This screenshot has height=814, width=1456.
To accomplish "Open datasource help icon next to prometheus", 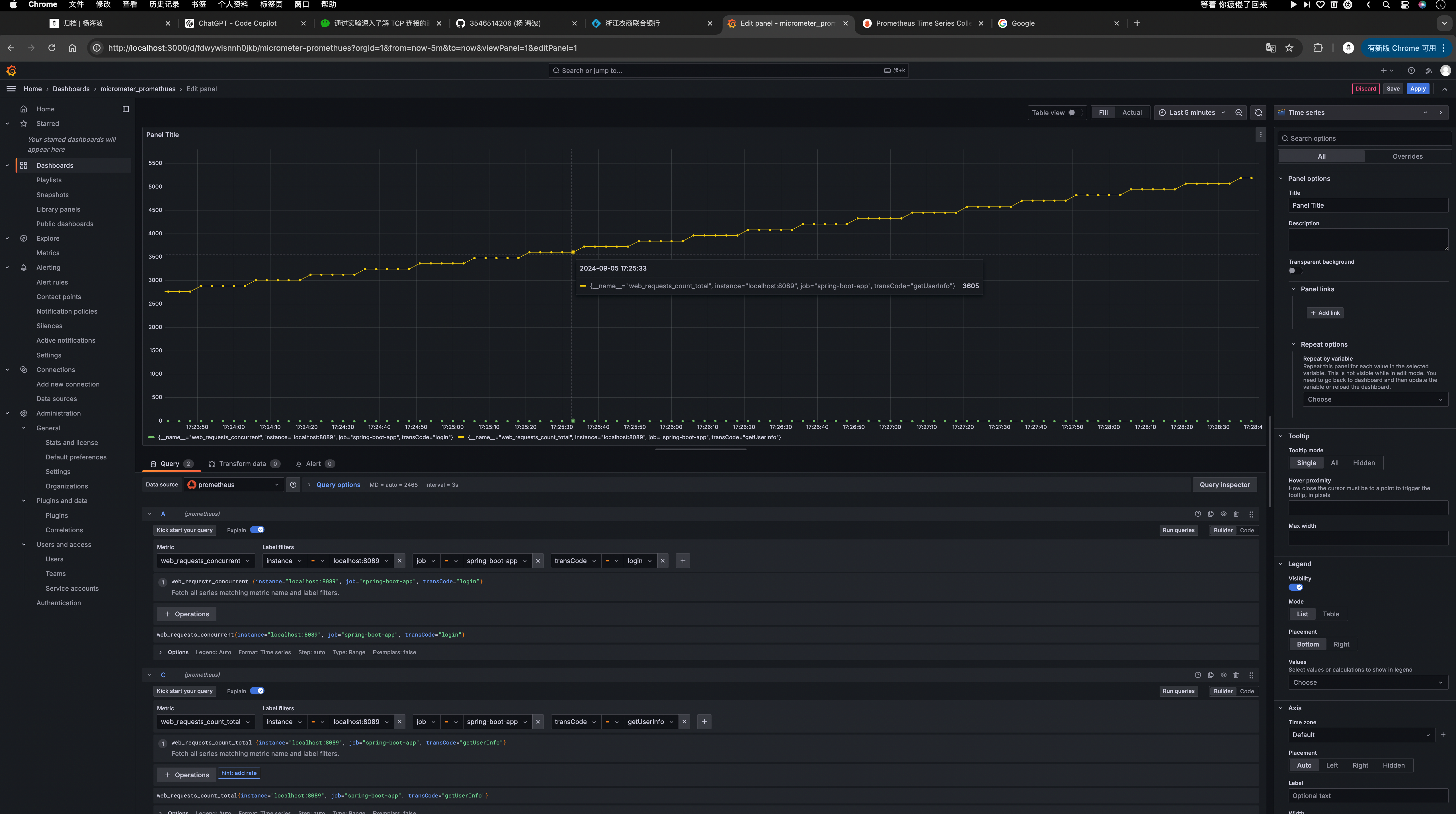I will click(293, 484).
